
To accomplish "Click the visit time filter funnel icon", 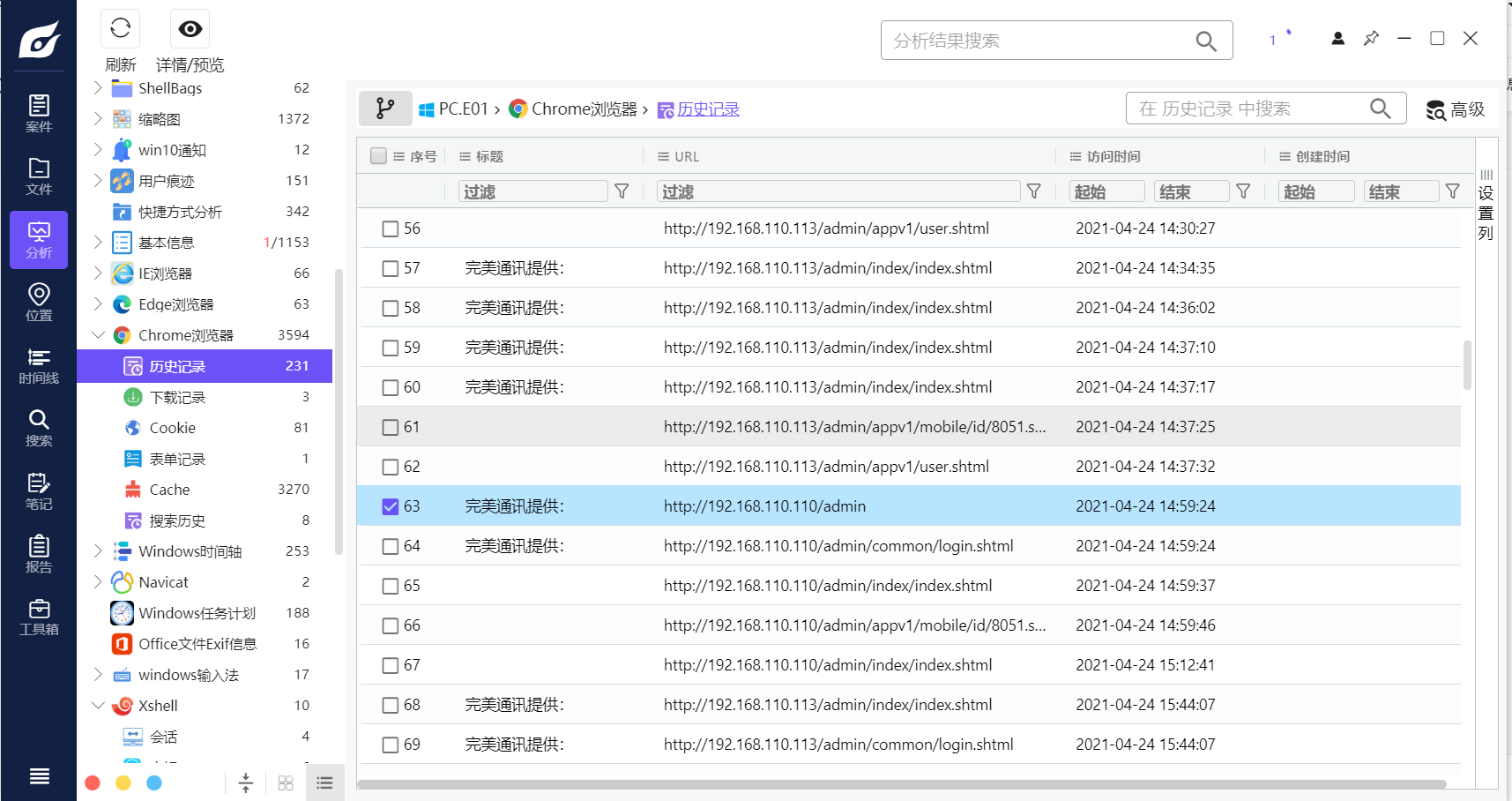I will tap(1243, 191).
